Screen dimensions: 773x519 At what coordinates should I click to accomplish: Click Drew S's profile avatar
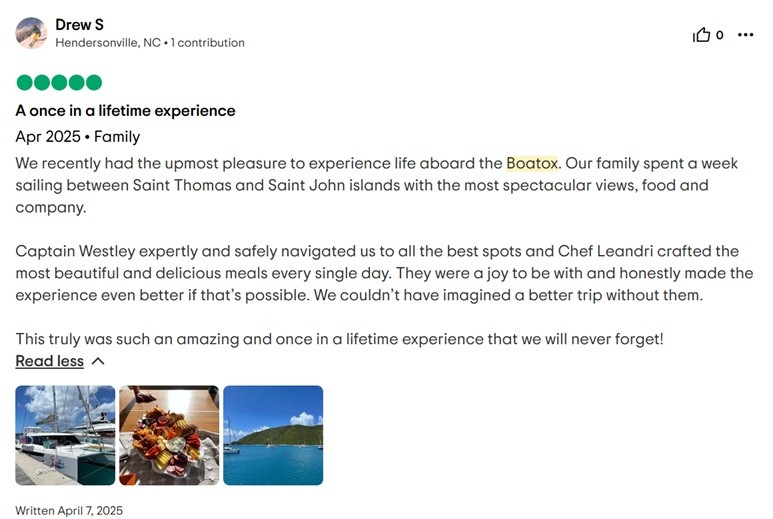pyautogui.click(x=31, y=33)
